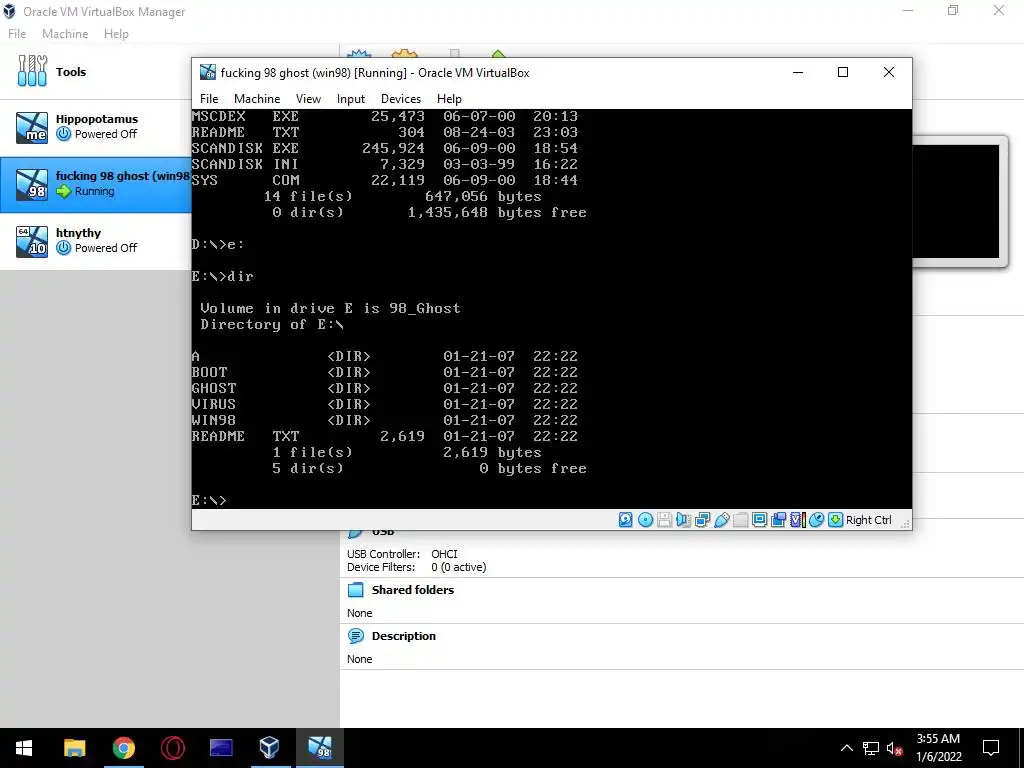This screenshot has width=1024, height=768.
Task: Click the display monitor icon in VM status bar
Action: tap(759, 520)
